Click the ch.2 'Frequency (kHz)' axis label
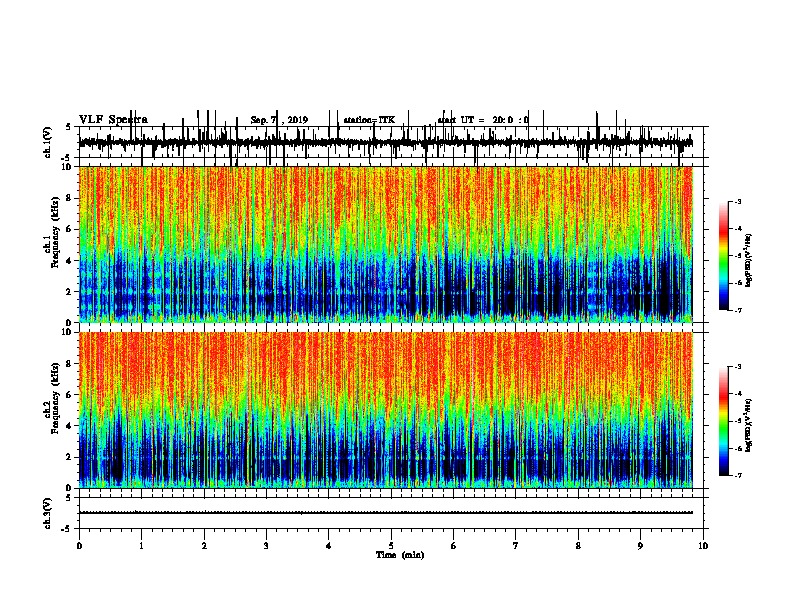Viewport: 792px width, 612px height. [55, 398]
